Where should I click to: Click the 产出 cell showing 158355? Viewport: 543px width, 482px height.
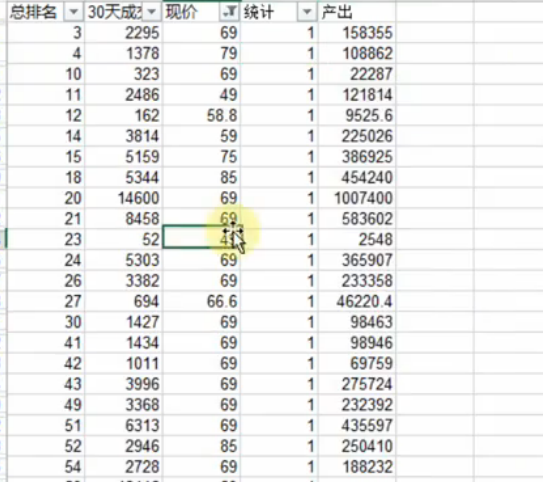[357, 33]
